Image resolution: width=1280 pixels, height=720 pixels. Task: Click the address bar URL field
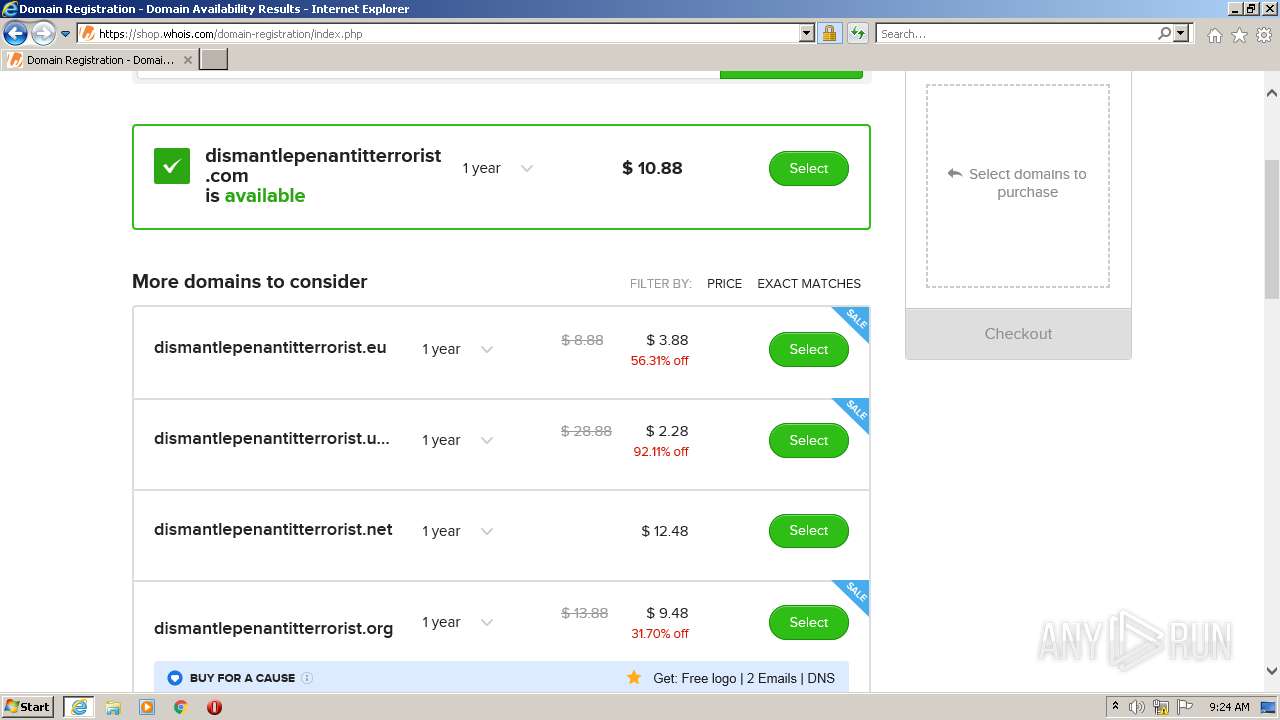pos(447,33)
